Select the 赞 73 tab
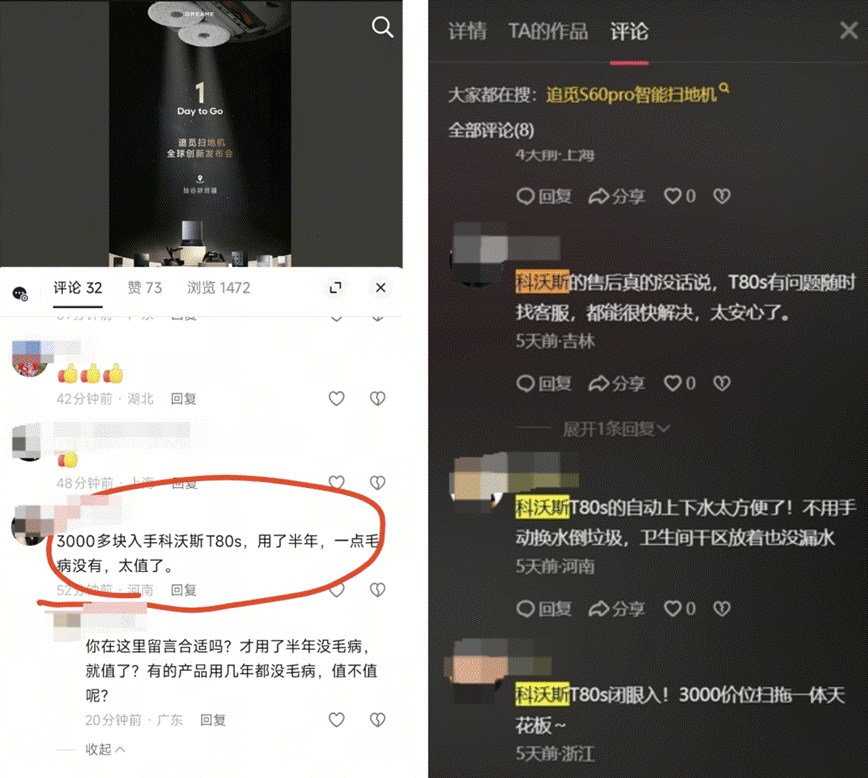The height and width of the screenshot is (778, 868). (144, 287)
